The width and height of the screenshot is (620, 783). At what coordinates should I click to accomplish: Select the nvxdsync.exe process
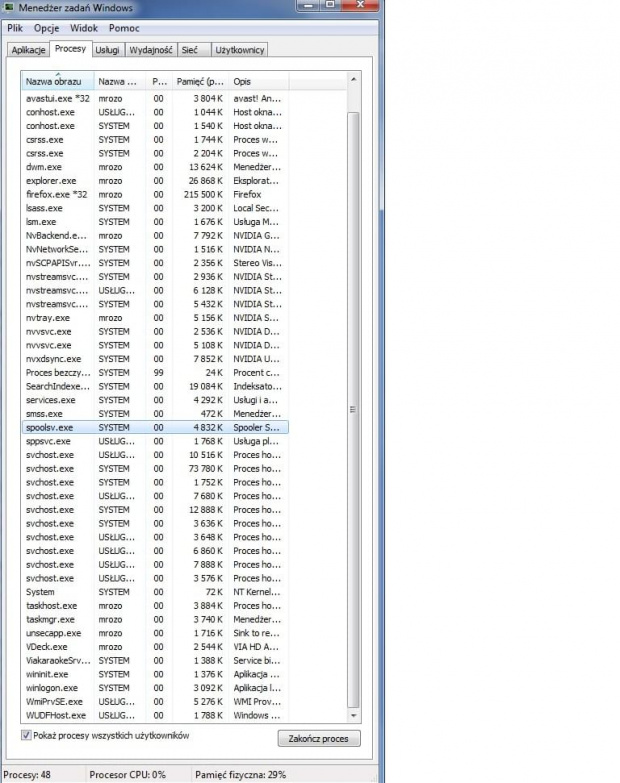[155, 359]
